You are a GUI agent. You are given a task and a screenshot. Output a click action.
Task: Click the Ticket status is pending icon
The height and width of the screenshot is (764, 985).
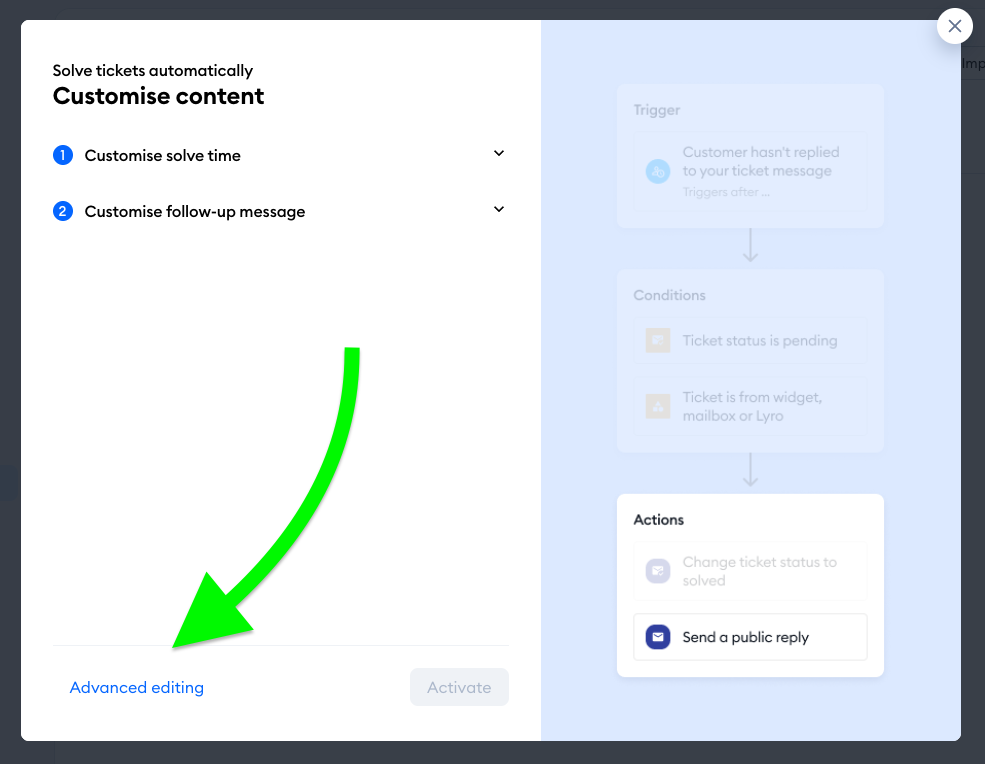pyautogui.click(x=658, y=341)
